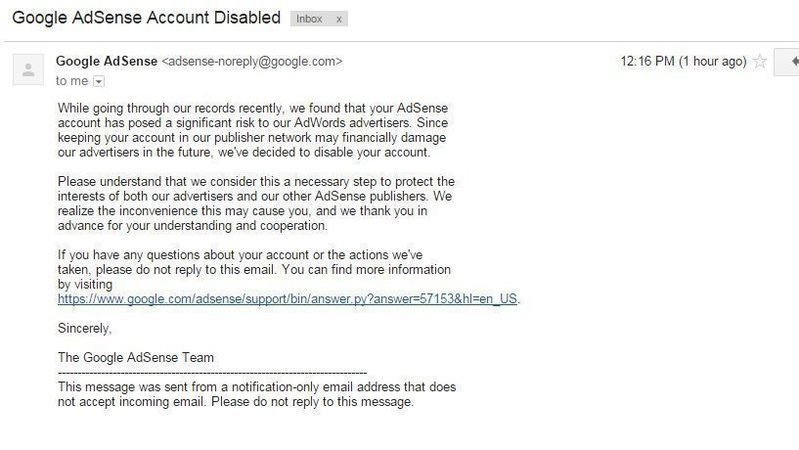Click 'The Google AdSense Team' signature
This screenshot has width=799, height=450.
[x=136, y=356]
